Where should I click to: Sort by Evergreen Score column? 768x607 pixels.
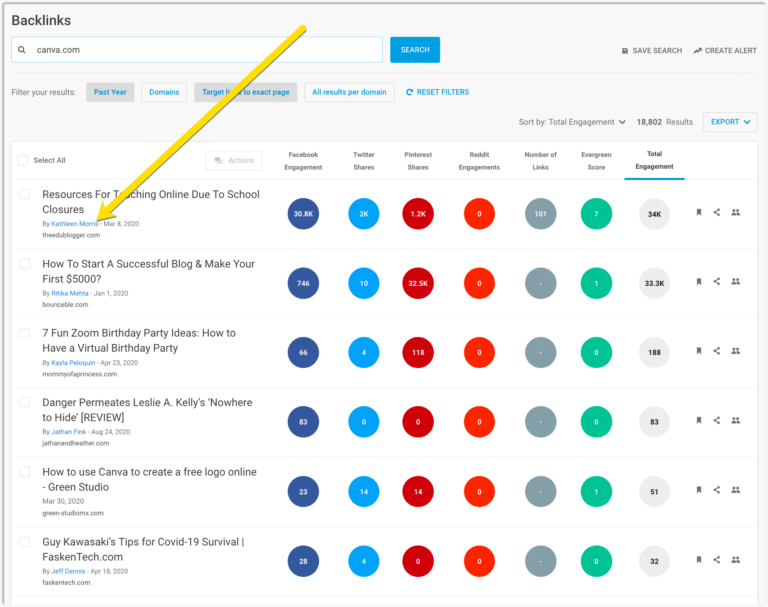pyautogui.click(x=596, y=161)
